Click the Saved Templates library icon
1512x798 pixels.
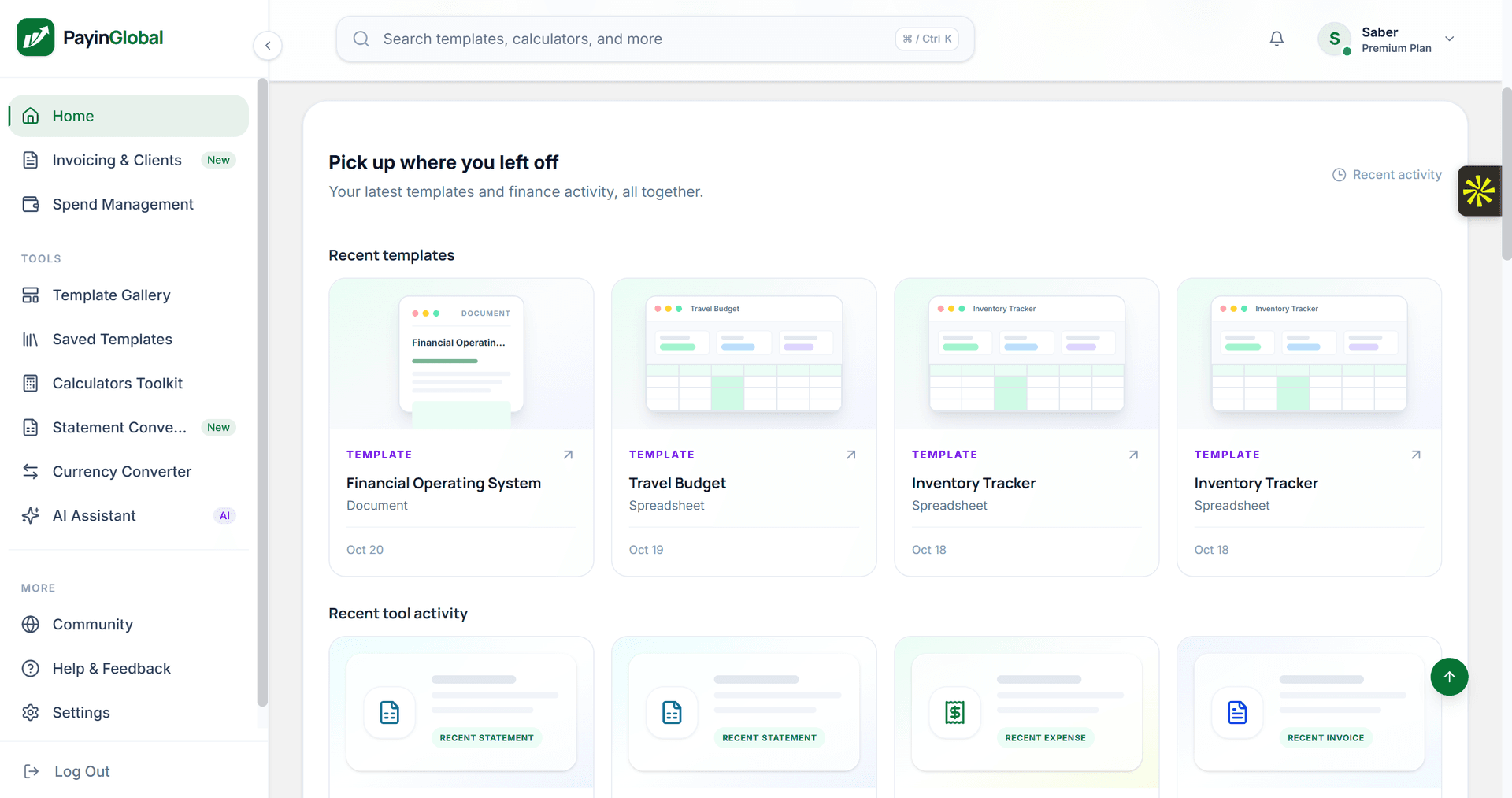point(31,340)
